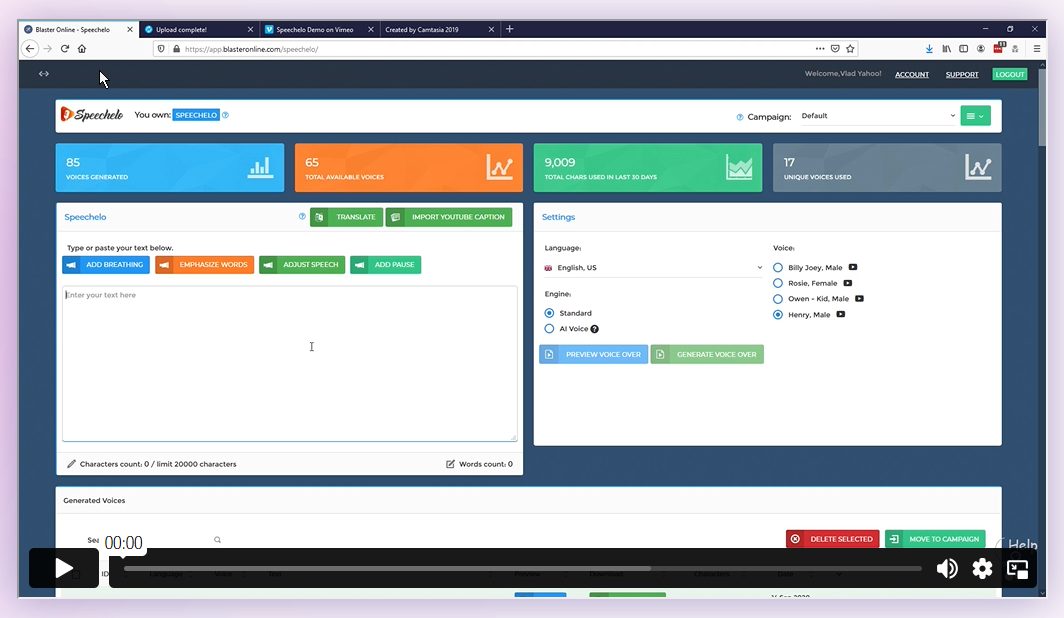
Task: Click the browser reload icon
Action: tap(65, 48)
